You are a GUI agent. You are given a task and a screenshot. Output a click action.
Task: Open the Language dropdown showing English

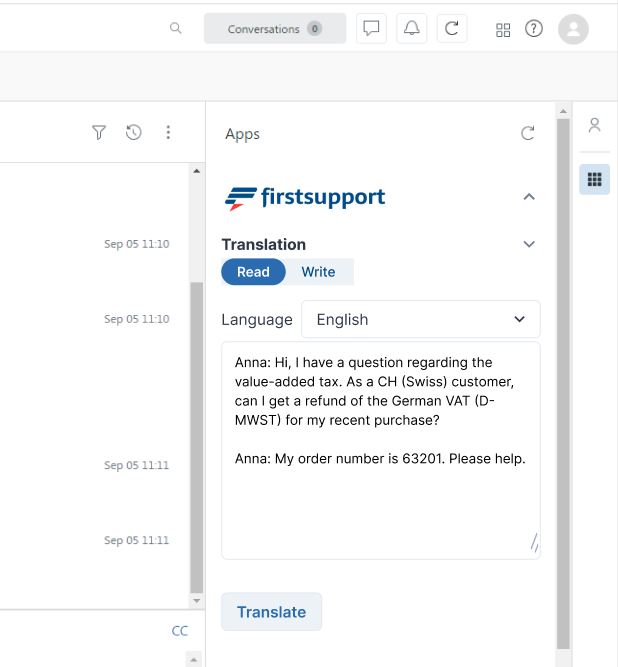tap(421, 319)
